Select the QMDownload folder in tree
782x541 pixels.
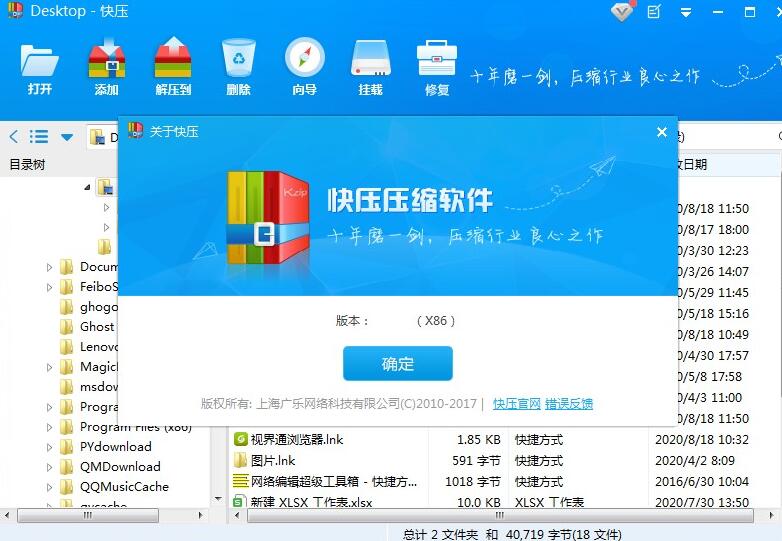tap(110, 467)
